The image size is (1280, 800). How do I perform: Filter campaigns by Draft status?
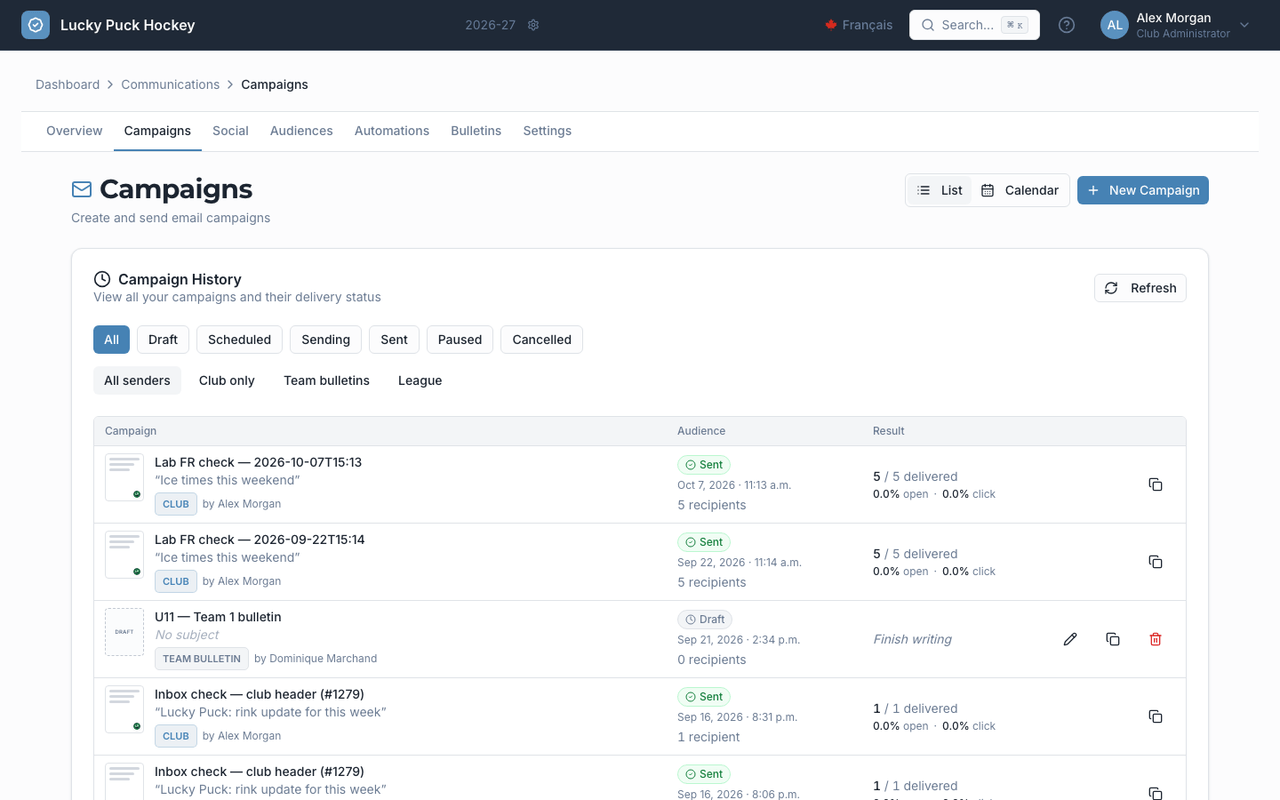point(163,339)
